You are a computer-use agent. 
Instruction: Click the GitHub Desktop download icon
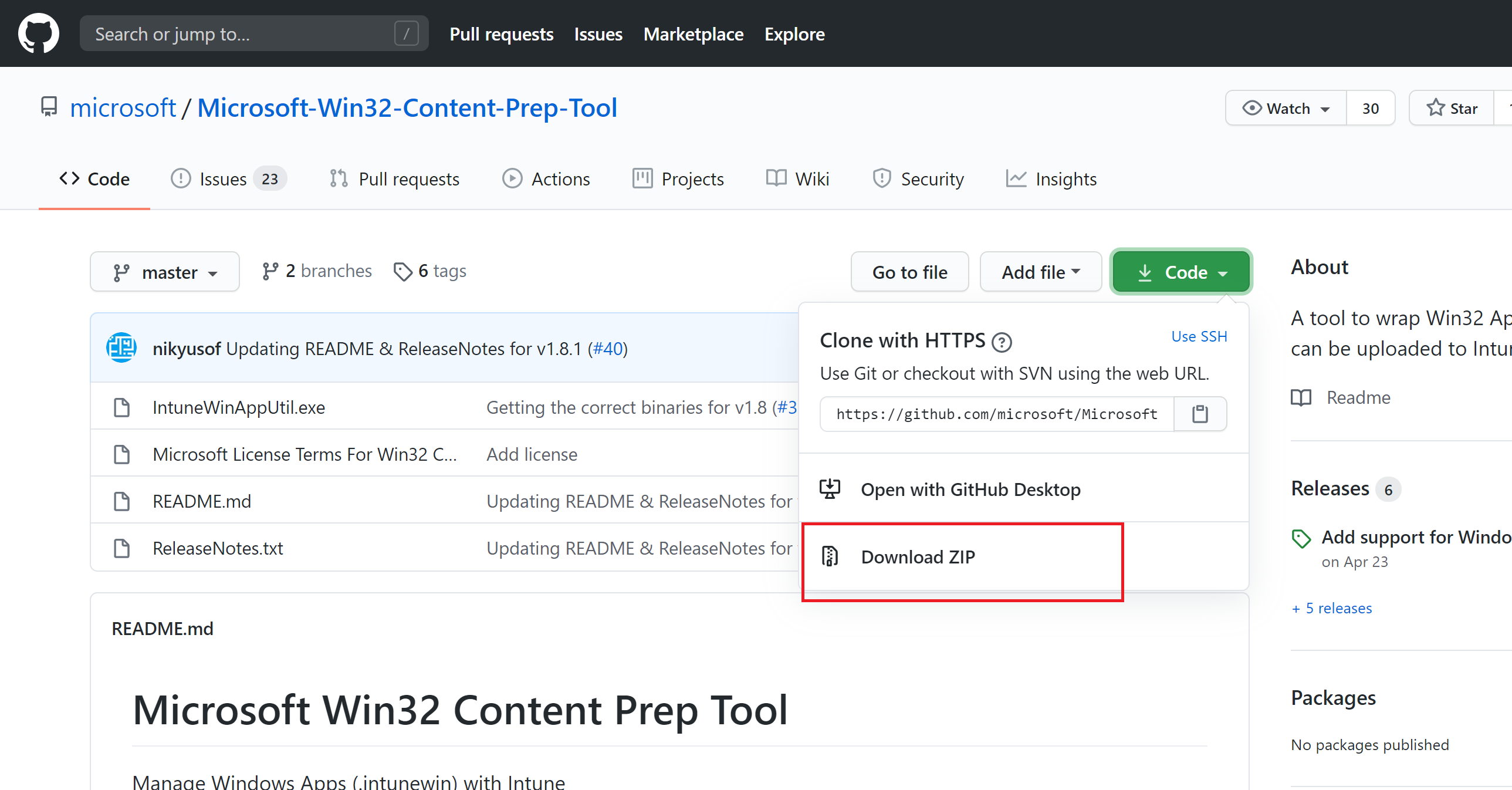[830, 489]
